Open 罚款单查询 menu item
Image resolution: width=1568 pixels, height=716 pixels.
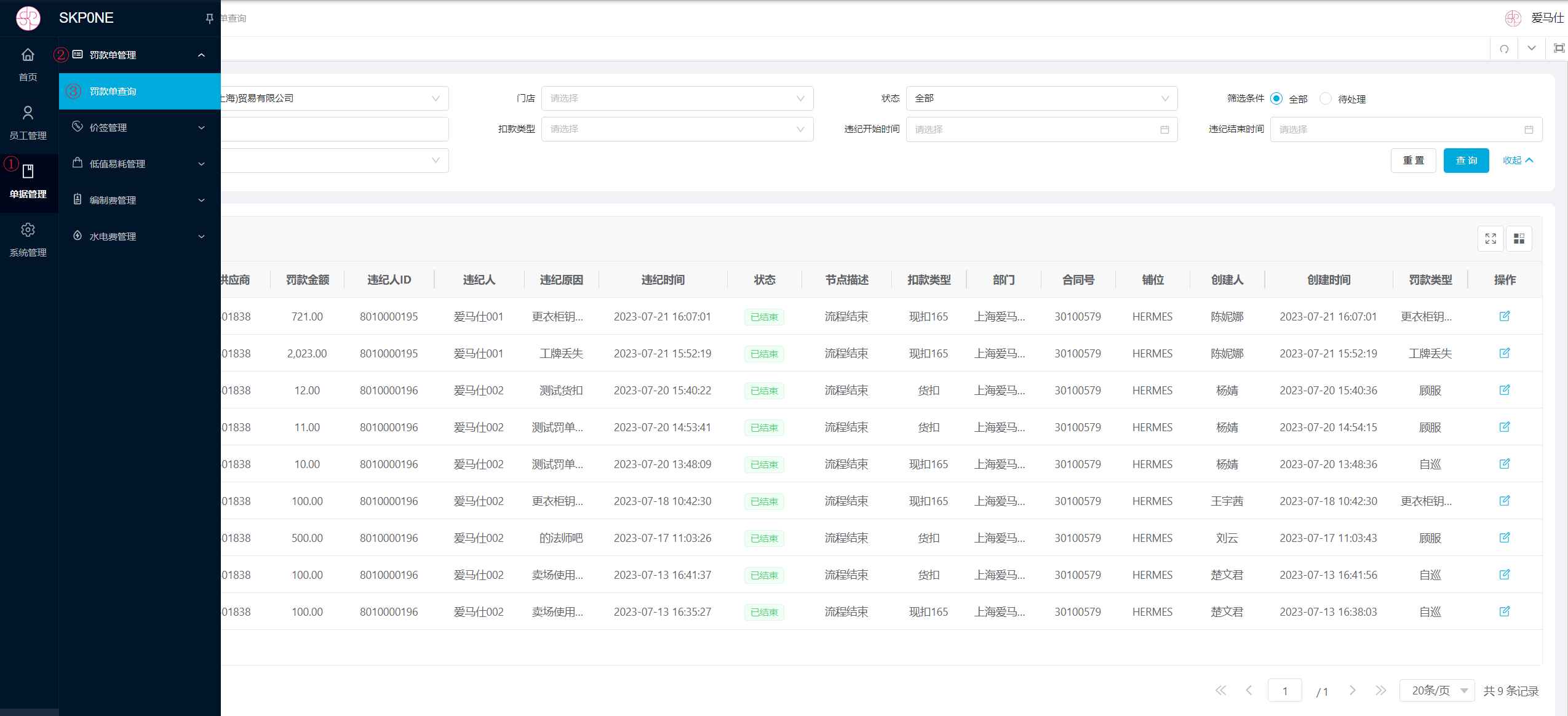coord(140,91)
